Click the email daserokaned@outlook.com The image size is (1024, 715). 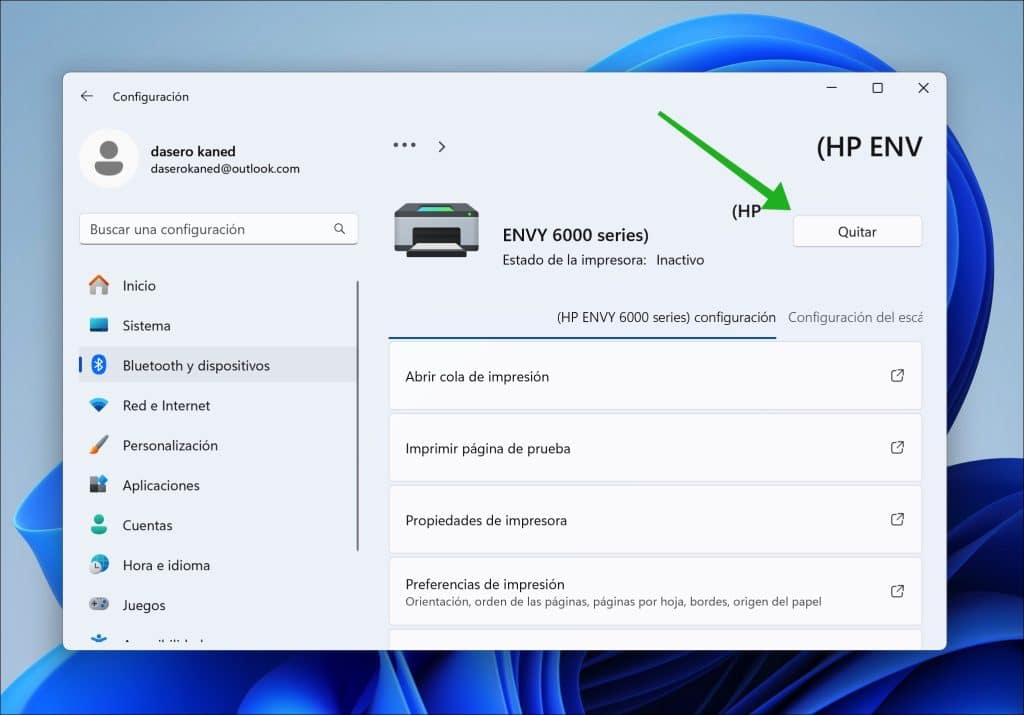[225, 168]
